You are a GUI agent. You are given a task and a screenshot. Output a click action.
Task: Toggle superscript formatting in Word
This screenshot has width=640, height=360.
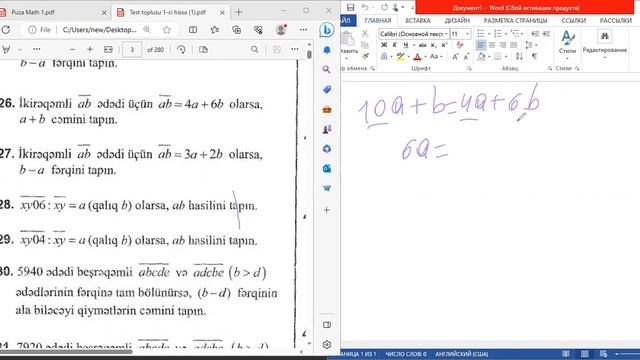(x=444, y=45)
